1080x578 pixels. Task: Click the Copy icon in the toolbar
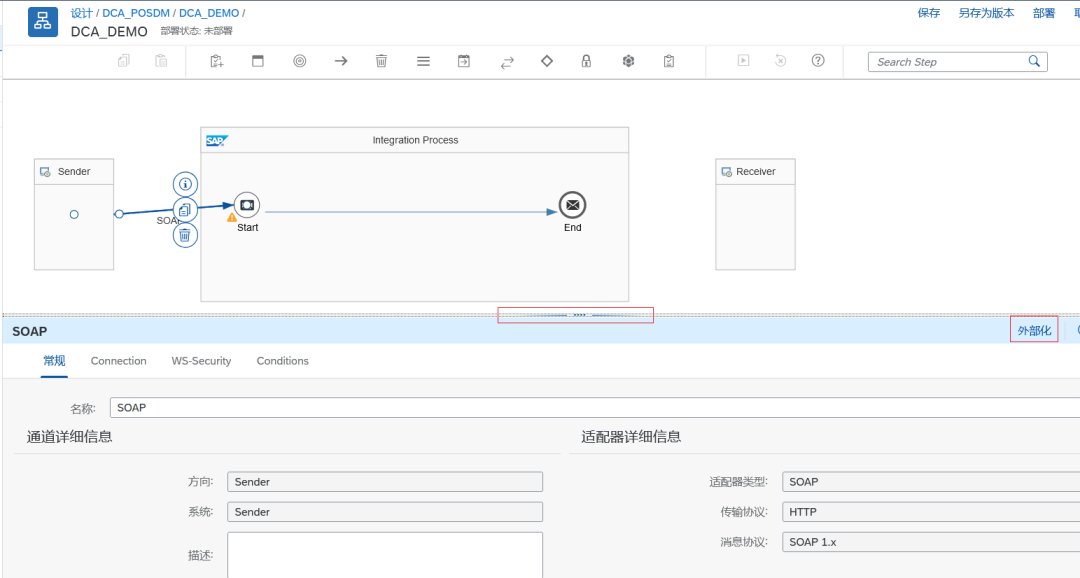(x=124, y=61)
